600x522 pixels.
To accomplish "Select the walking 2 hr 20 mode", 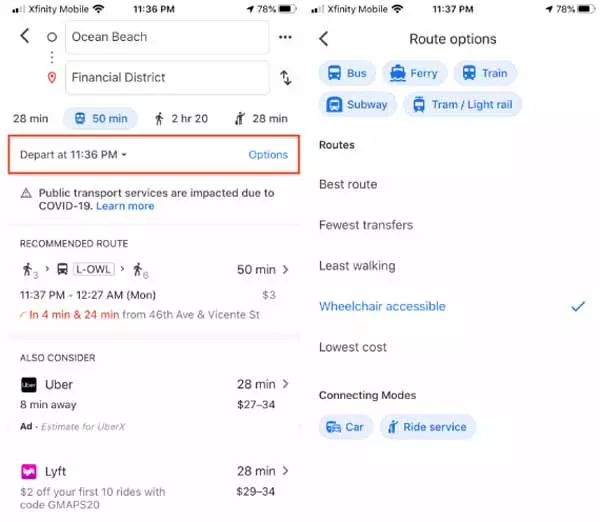I will (x=181, y=119).
